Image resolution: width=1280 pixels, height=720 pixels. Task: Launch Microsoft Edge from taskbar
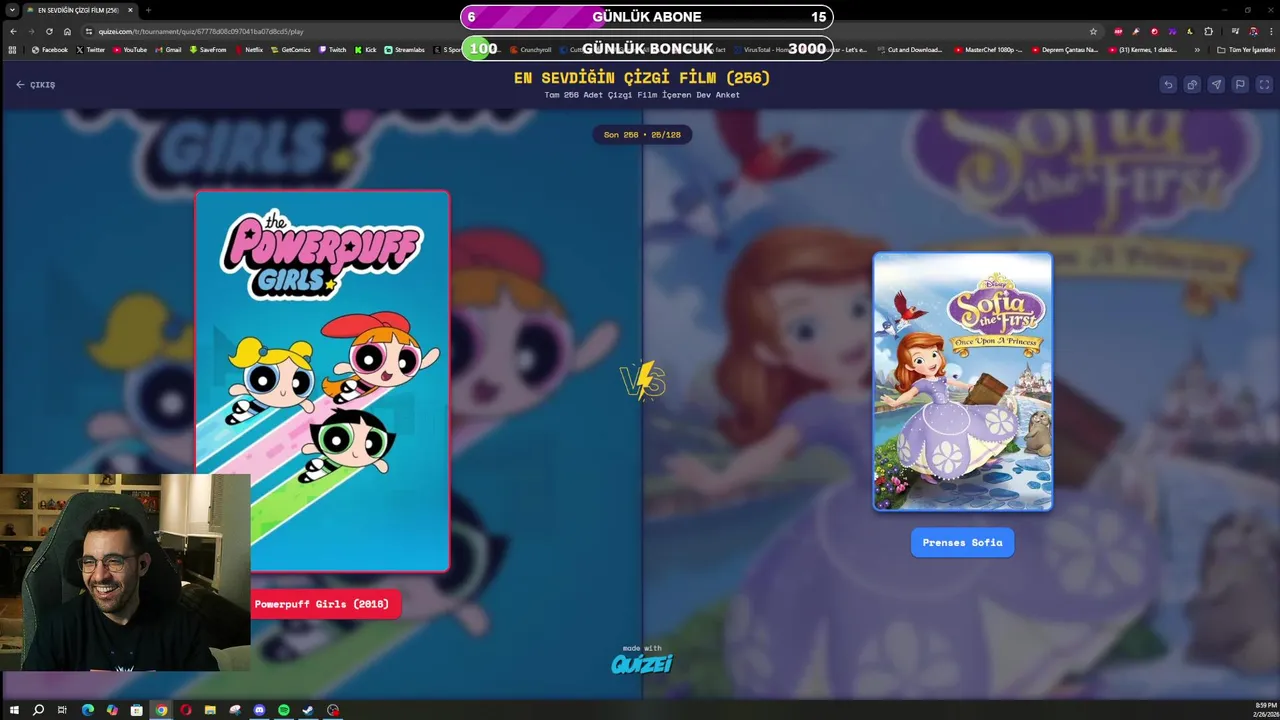tap(88, 710)
